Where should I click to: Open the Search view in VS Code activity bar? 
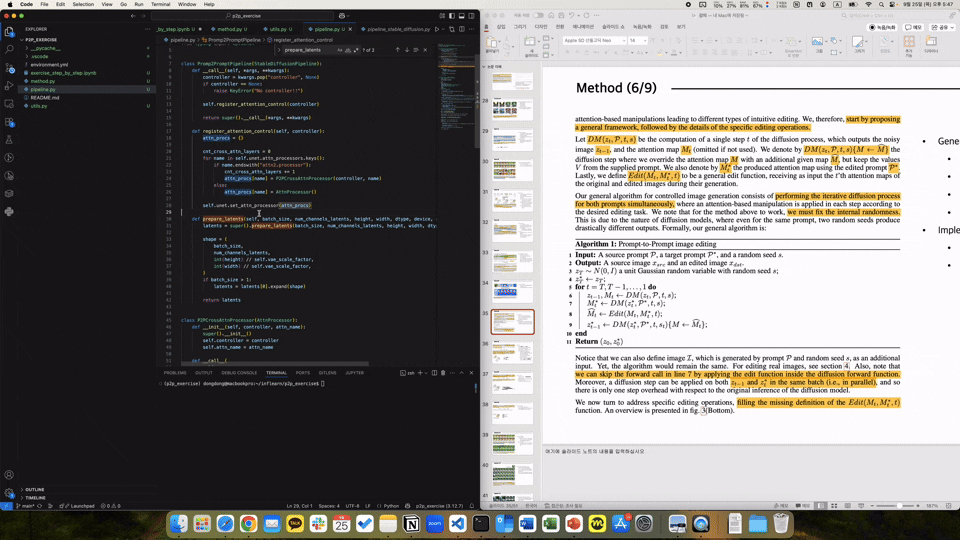click(x=9, y=49)
